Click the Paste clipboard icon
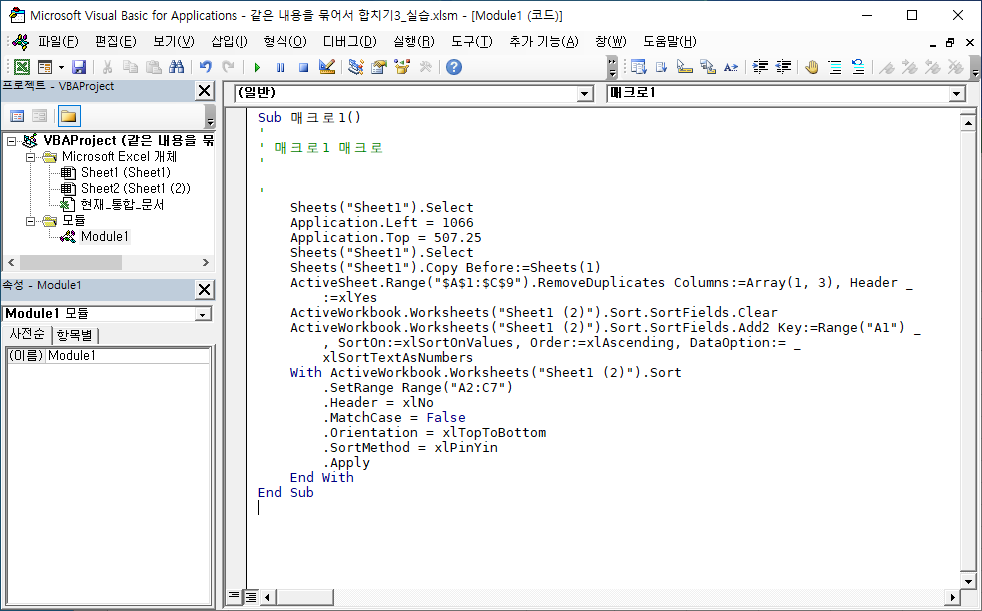This screenshot has height=611, width=982. tap(153, 67)
